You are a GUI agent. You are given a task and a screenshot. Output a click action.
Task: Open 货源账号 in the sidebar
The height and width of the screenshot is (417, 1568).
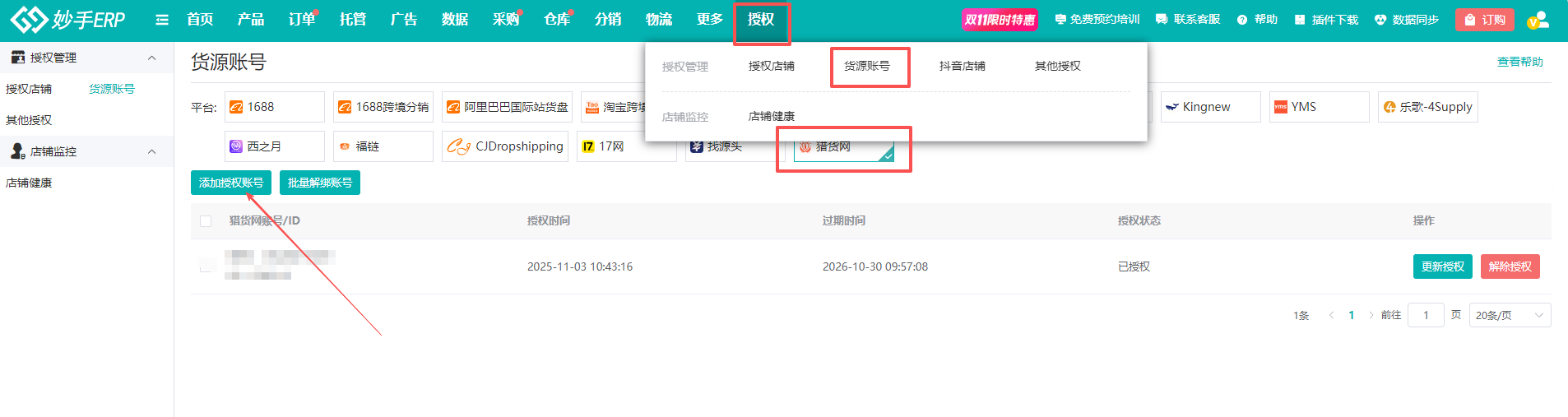[x=112, y=89]
